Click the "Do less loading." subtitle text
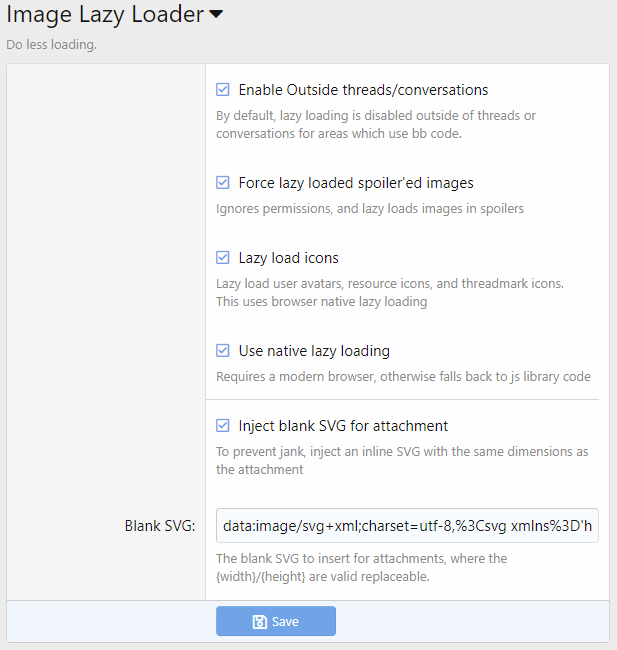The image size is (617, 650). tap(51, 45)
